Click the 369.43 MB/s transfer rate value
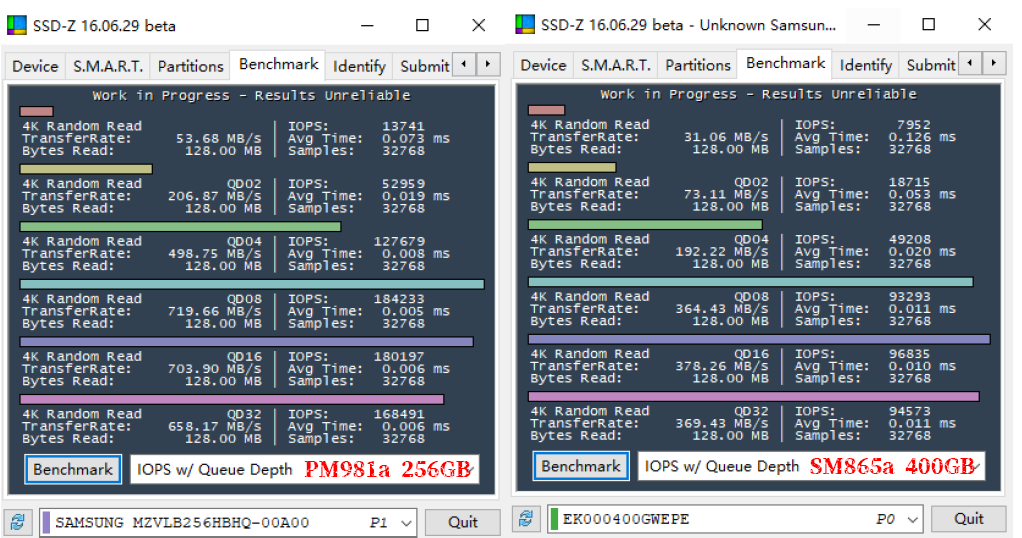This screenshot has height=538, width=1022. point(722,423)
